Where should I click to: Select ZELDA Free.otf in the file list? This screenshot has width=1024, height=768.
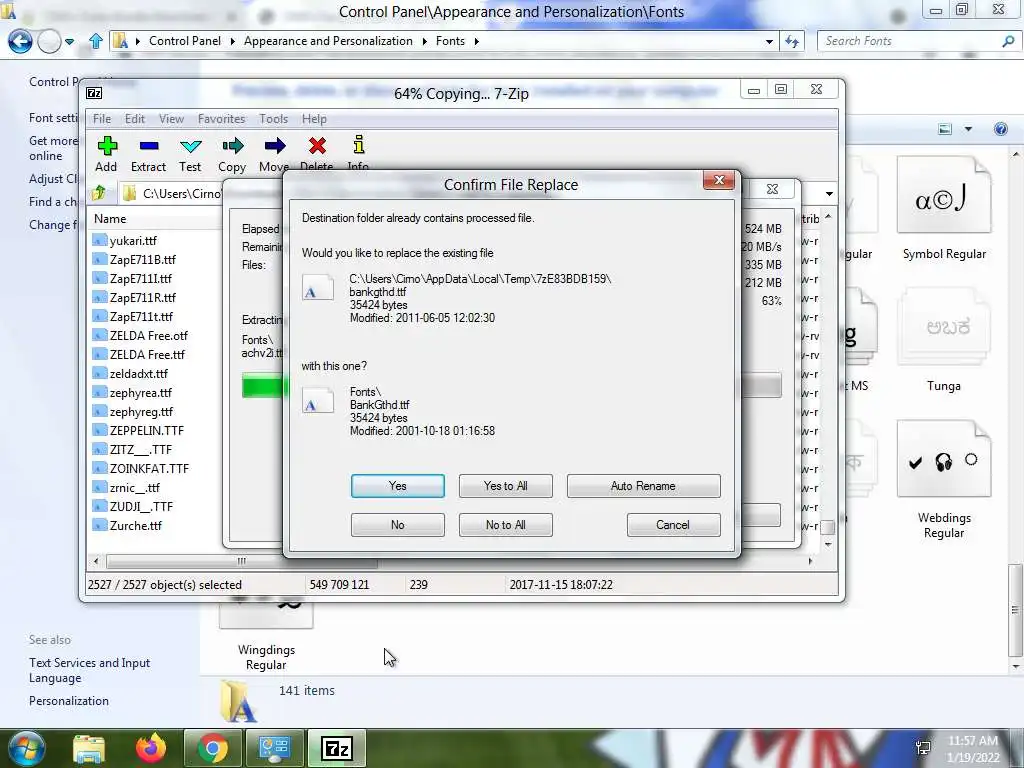click(x=148, y=336)
